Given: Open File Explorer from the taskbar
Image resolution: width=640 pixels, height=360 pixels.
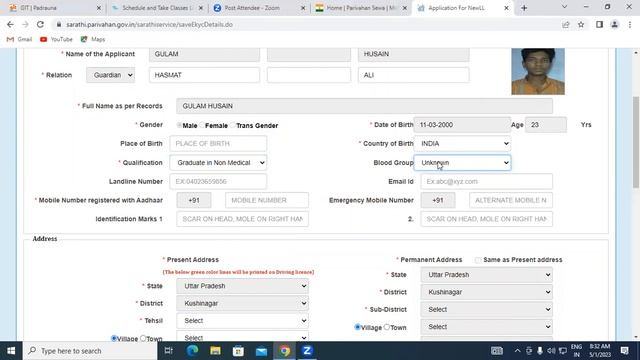Looking at the screenshot, I should [215, 351].
